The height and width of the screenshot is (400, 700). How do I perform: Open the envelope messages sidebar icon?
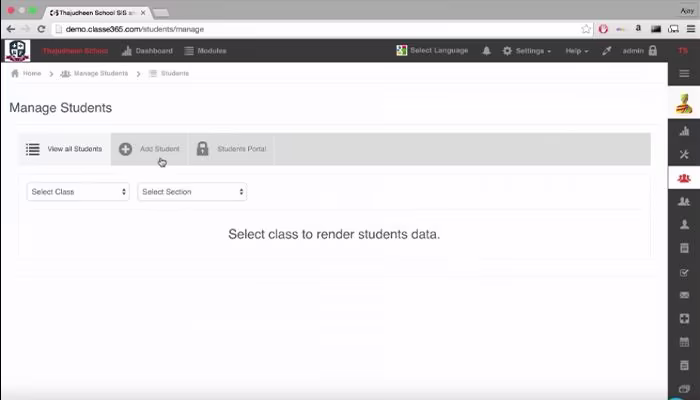tap(684, 295)
